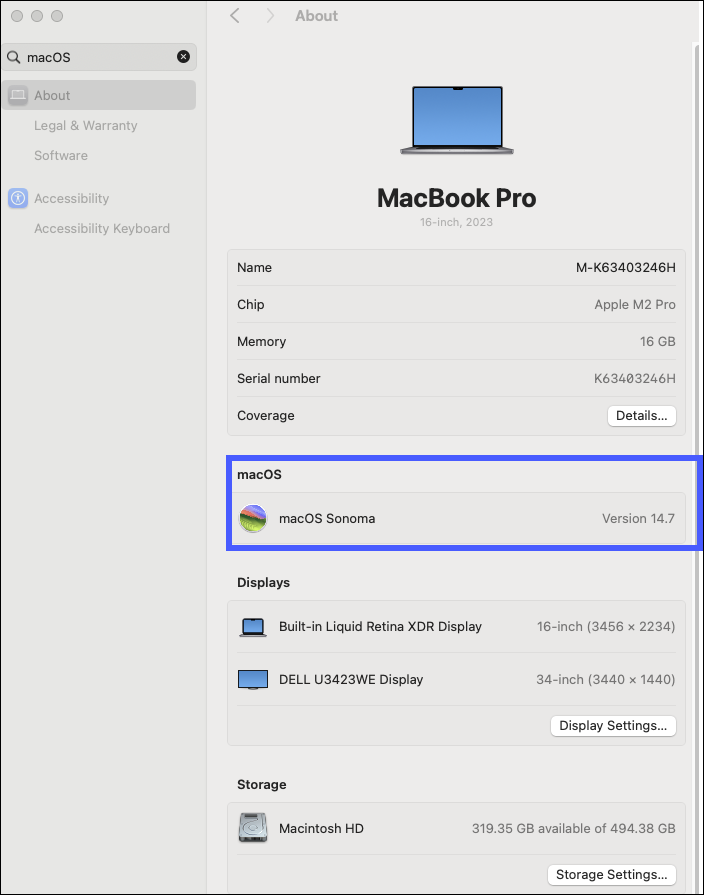The image size is (704, 895).
Task: Click Built-in Liquid Retina XDR Display row
Action: click(x=456, y=627)
